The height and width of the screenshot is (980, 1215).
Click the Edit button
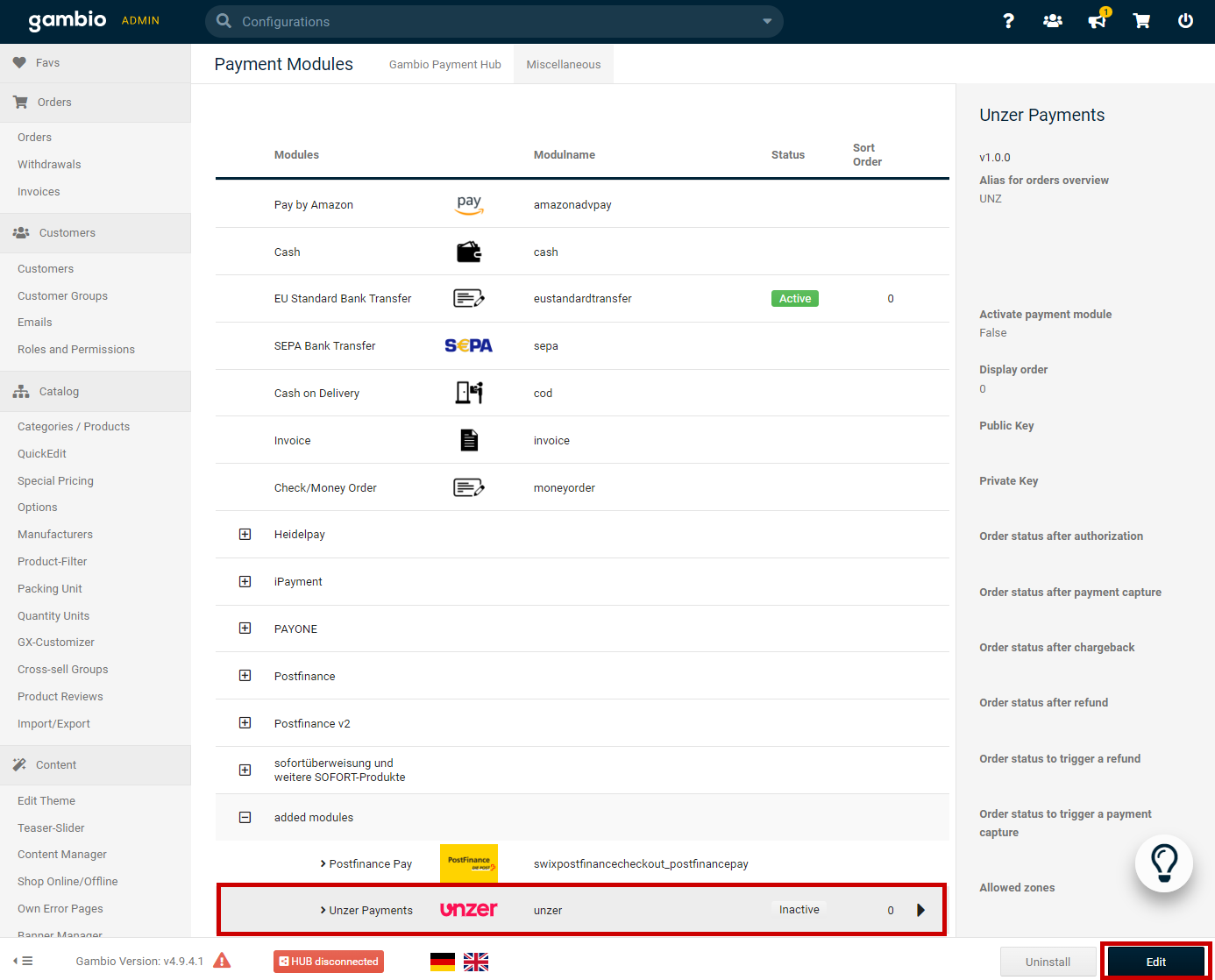[1155, 962]
